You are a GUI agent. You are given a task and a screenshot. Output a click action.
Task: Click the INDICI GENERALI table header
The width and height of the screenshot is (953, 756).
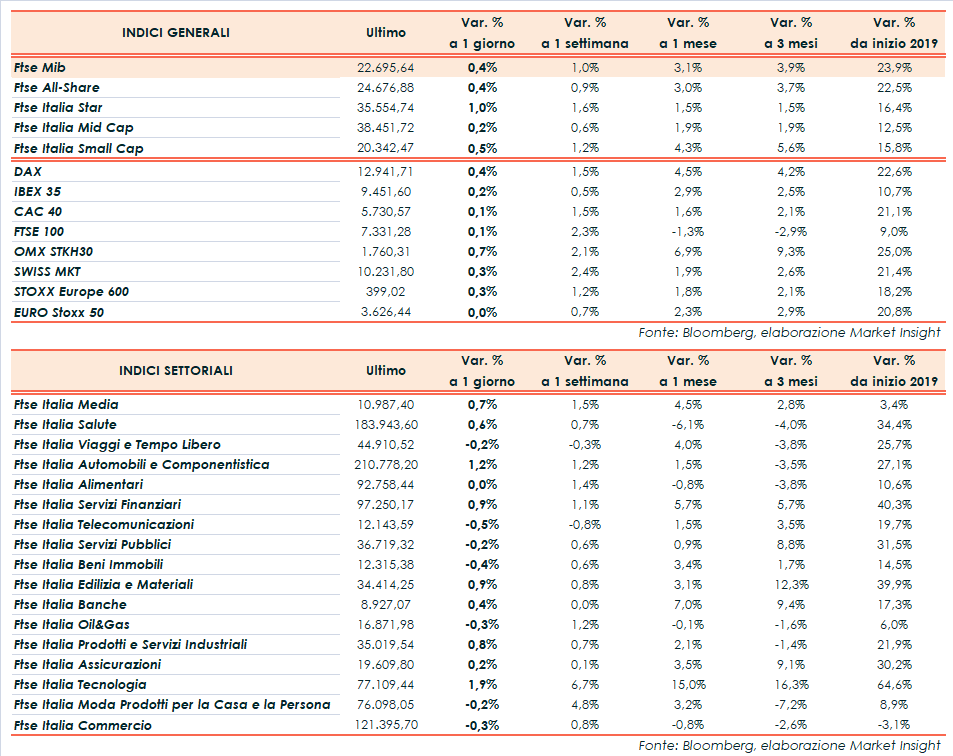click(x=176, y=32)
